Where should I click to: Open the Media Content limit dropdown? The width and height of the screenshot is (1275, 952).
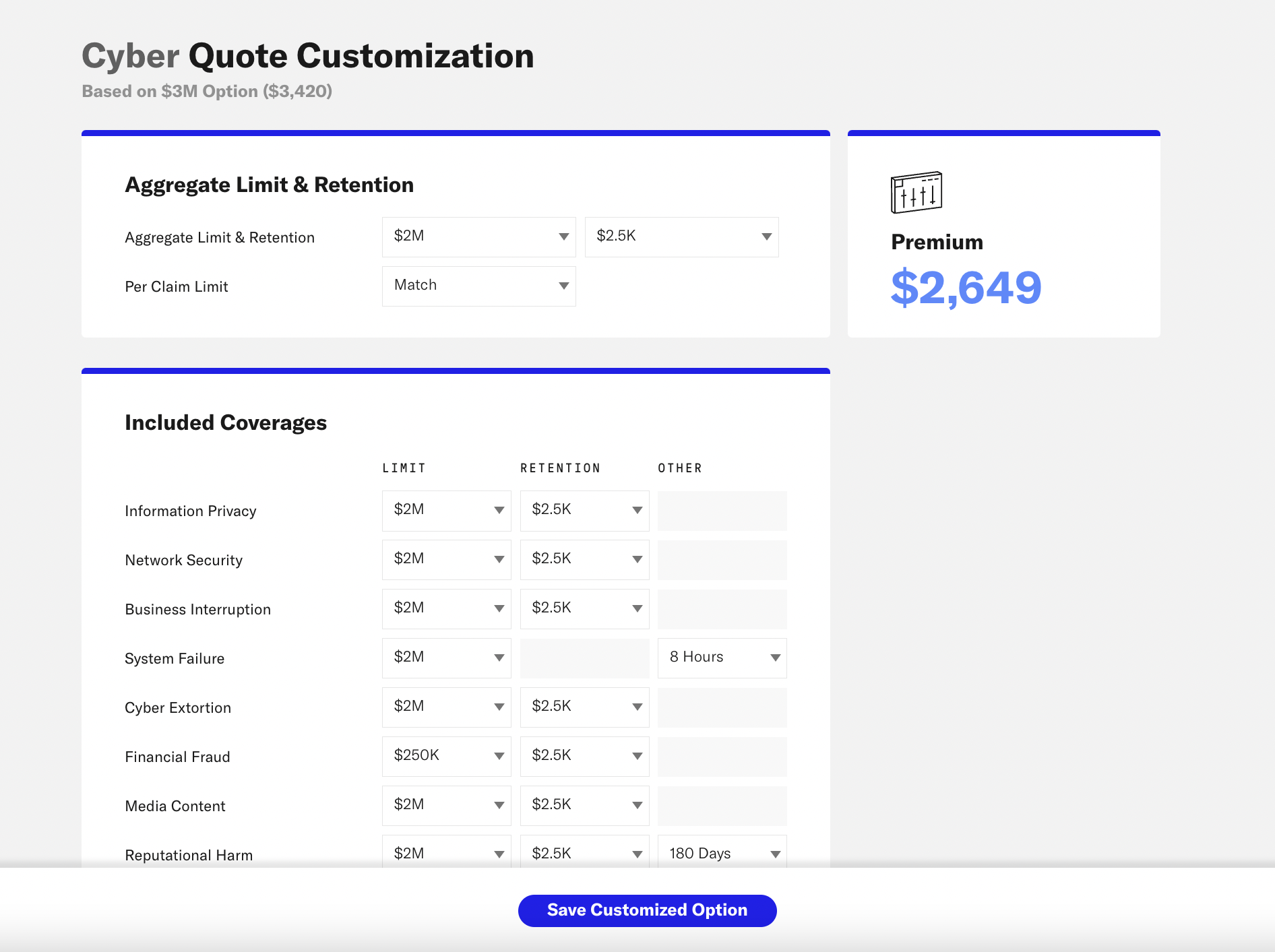pyautogui.click(x=446, y=805)
